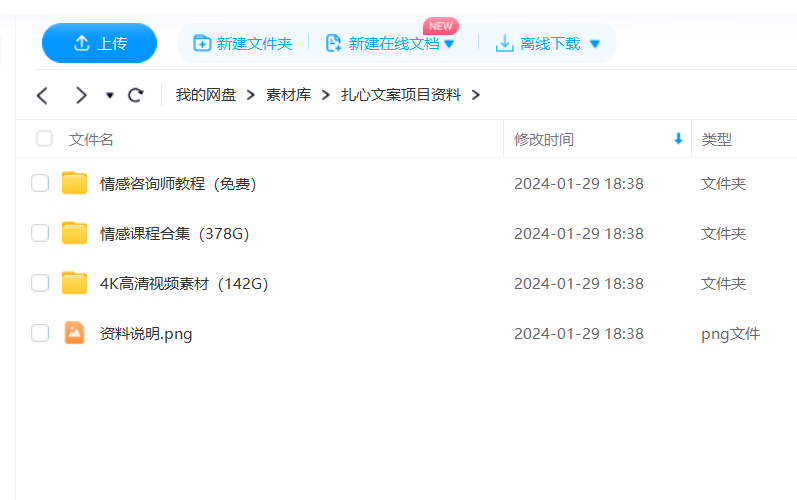Open the 情感咨询师教程 folder icon
The width and height of the screenshot is (797, 500).
pyautogui.click(x=74, y=183)
